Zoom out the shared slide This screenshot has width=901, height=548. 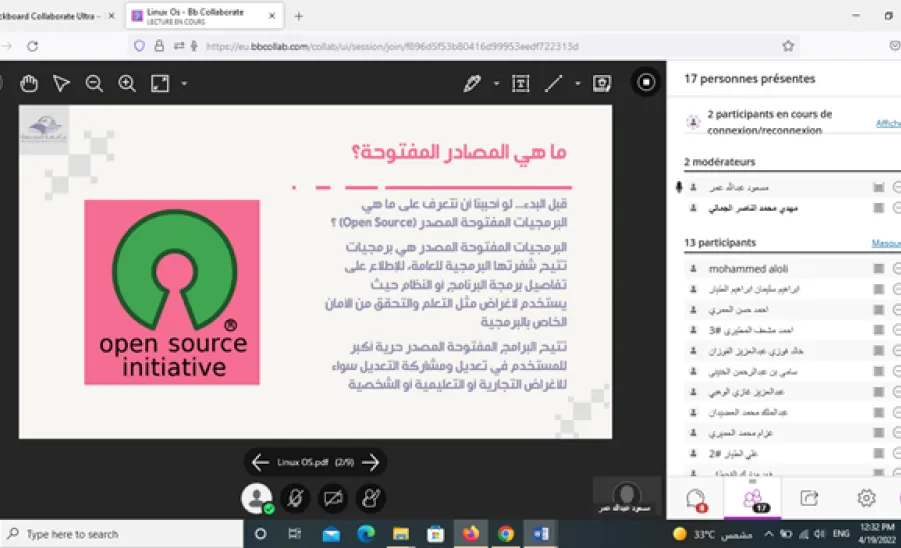[94, 84]
